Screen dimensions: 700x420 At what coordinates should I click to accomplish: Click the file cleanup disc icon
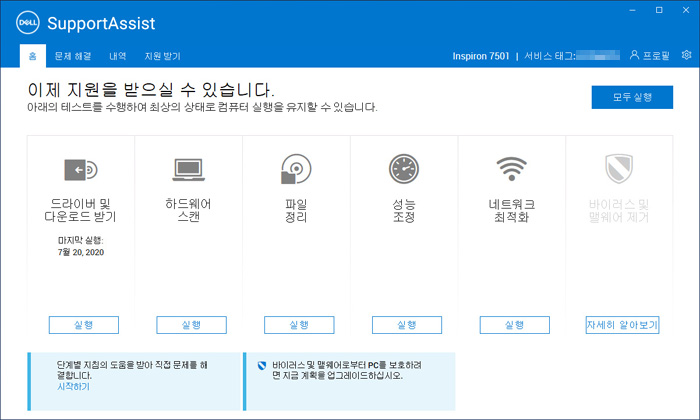tap(298, 169)
